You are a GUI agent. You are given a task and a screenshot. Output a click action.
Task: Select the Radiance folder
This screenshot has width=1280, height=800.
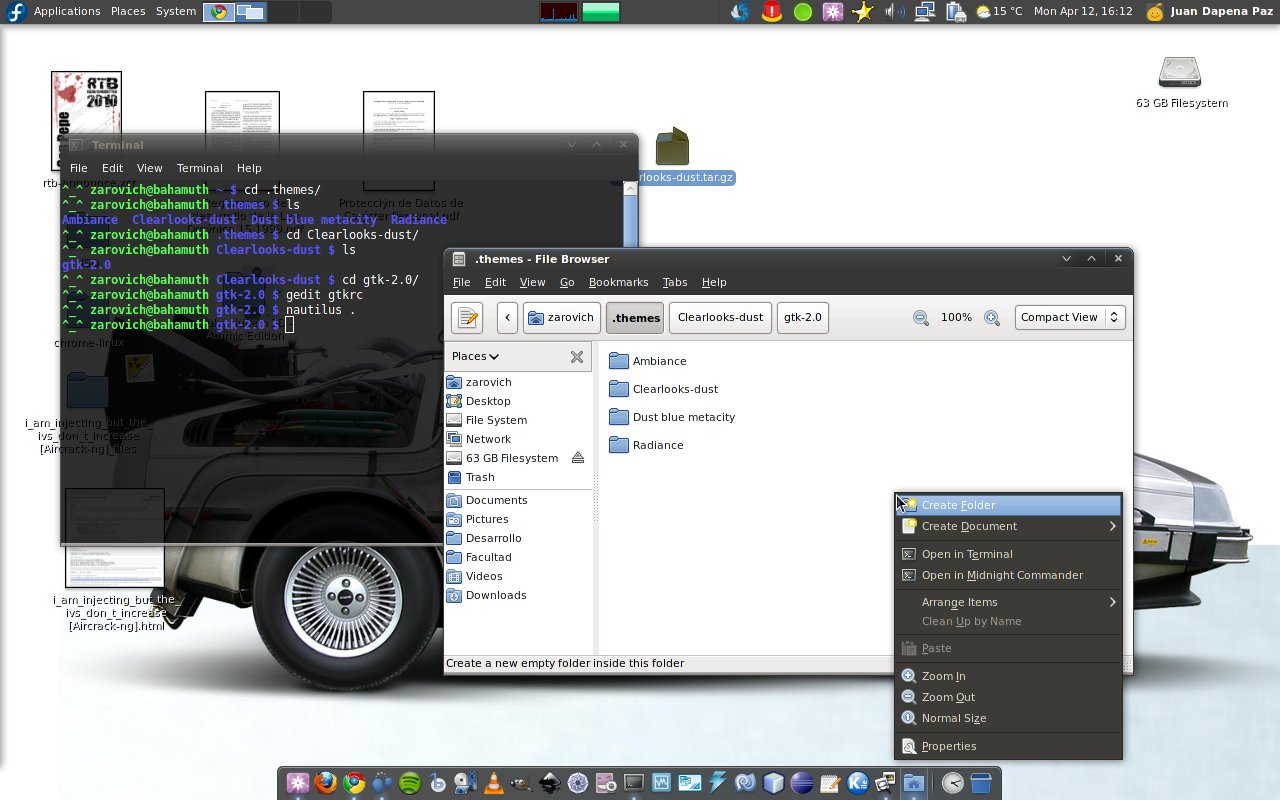[x=646, y=445]
